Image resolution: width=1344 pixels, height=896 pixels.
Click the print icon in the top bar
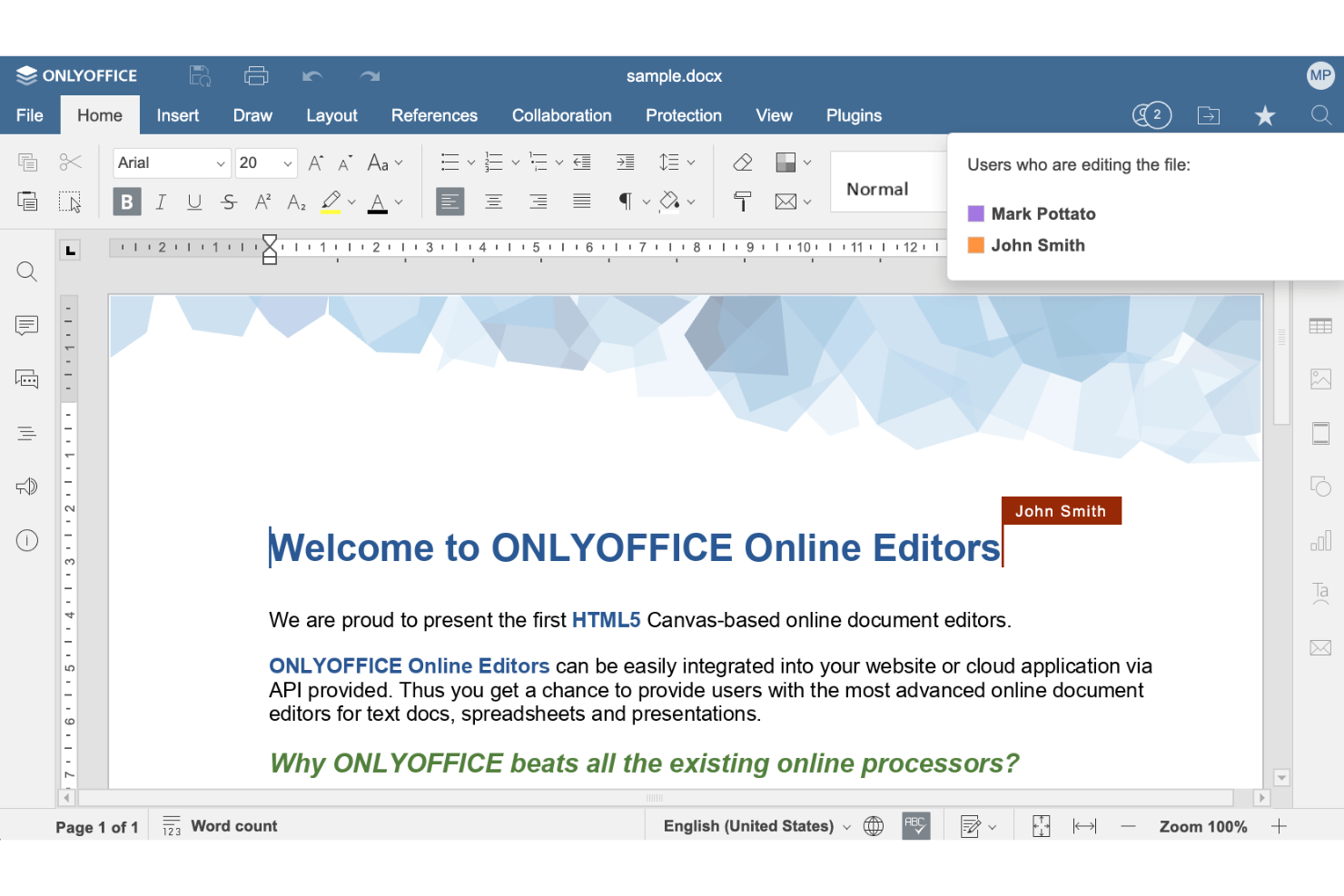256,75
